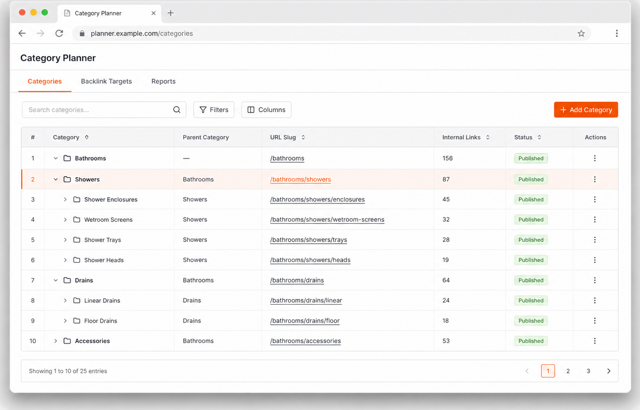Expand the Shower Heads category
Image resolution: width=640 pixels, height=410 pixels.
[x=65, y=260]
